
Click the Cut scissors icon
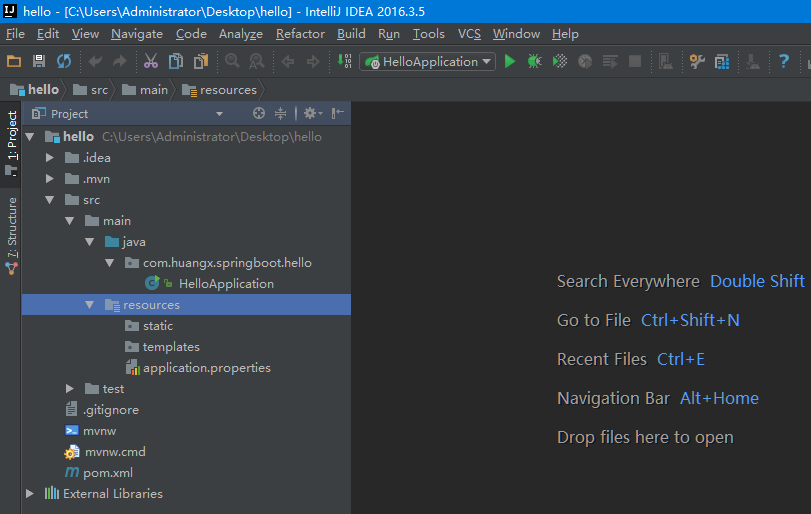click(151, 62)
